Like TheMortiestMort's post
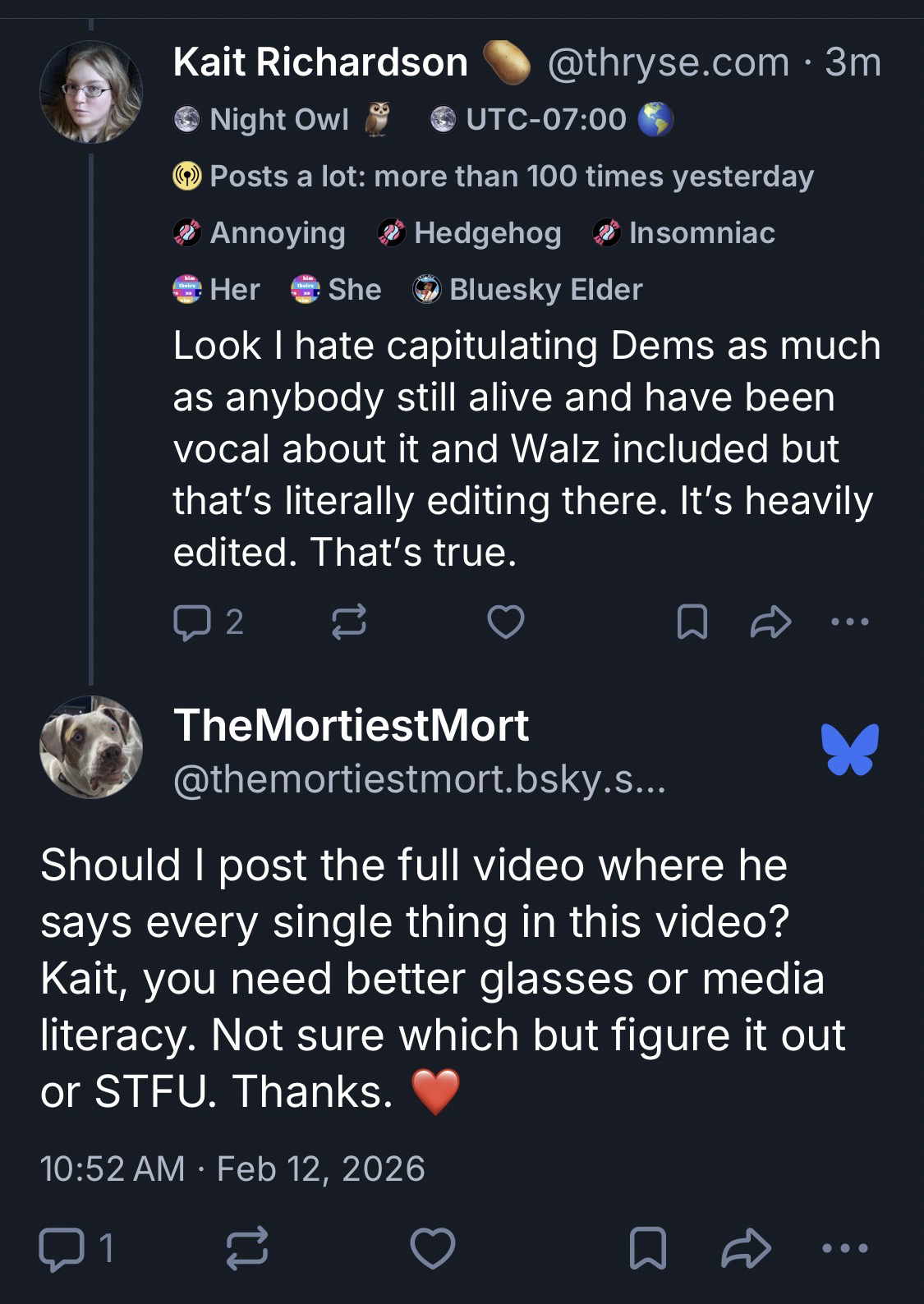 433,1249
